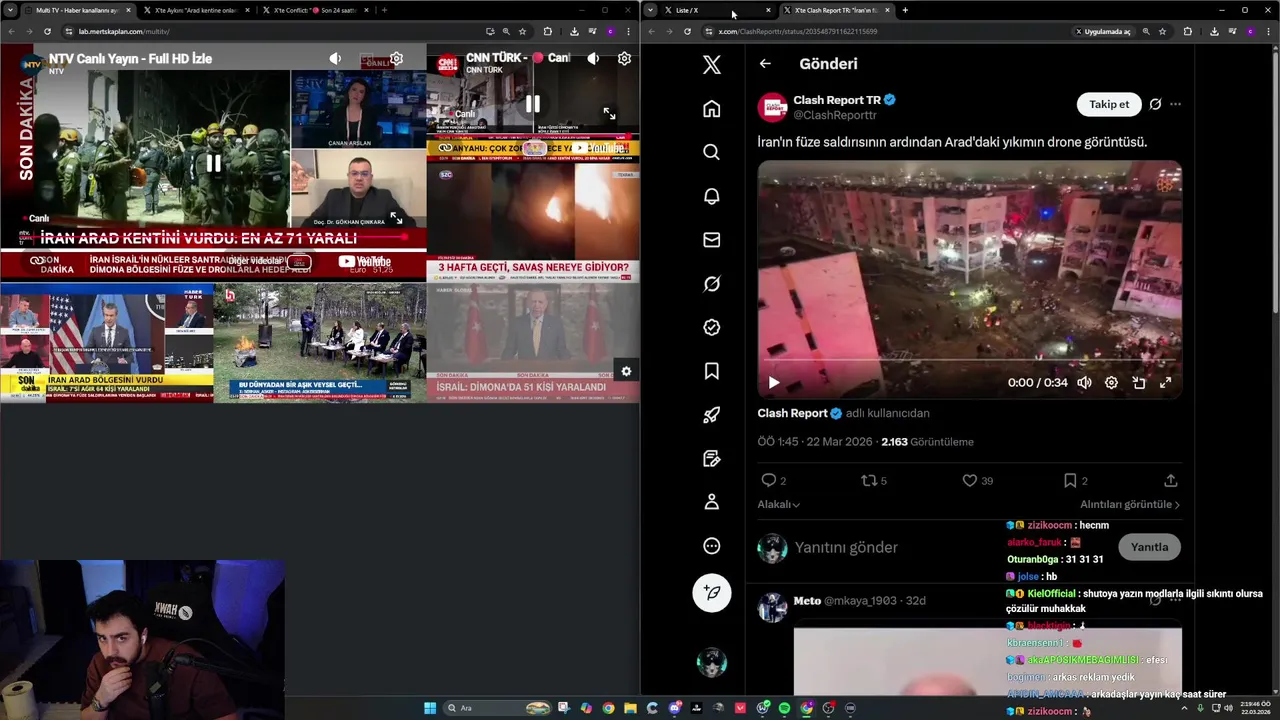The height and width of the screenshot is (720, 1280).
Task: Open the Windows Start menu
Action: click(430, 708)
